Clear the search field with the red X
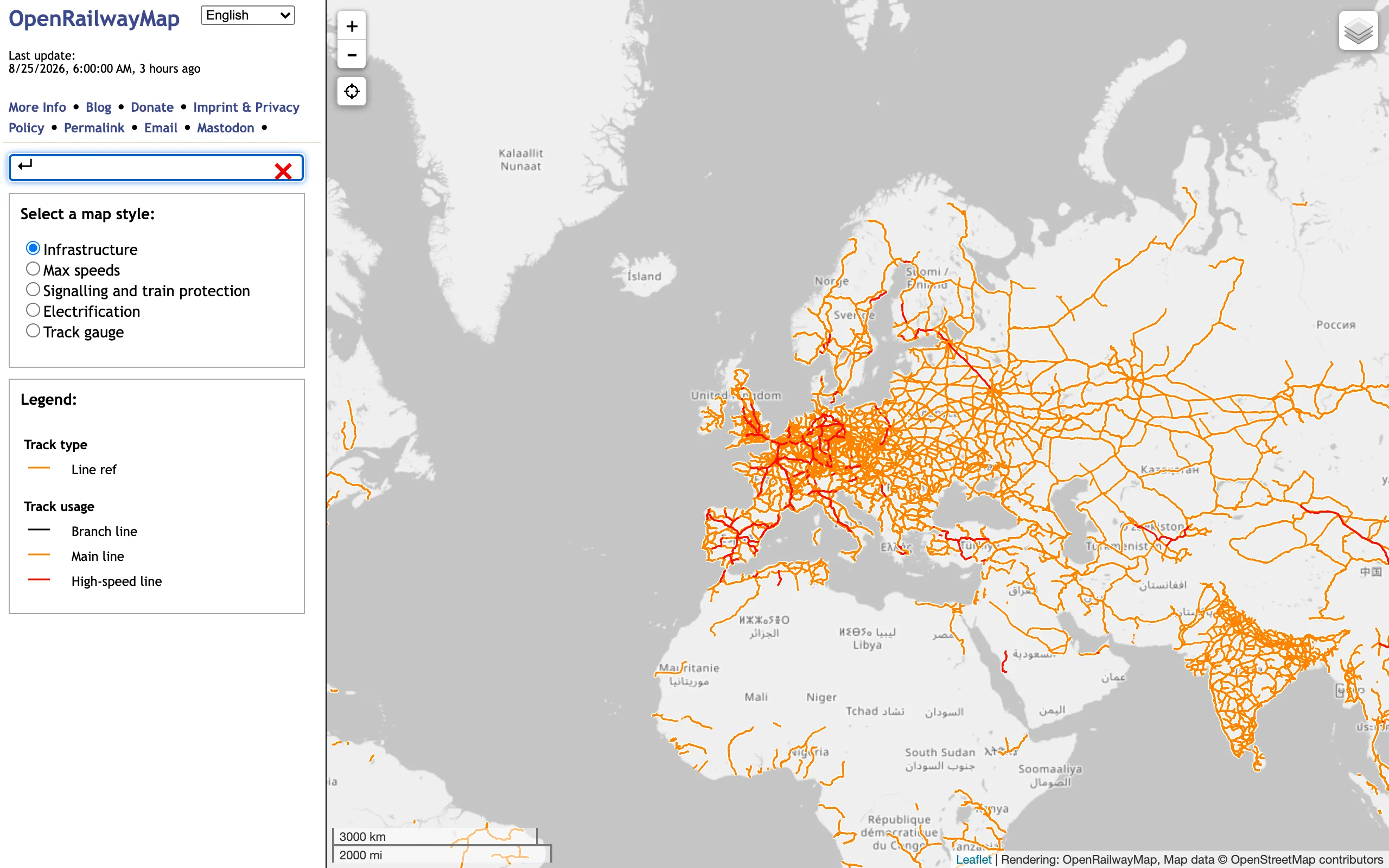 283,171
